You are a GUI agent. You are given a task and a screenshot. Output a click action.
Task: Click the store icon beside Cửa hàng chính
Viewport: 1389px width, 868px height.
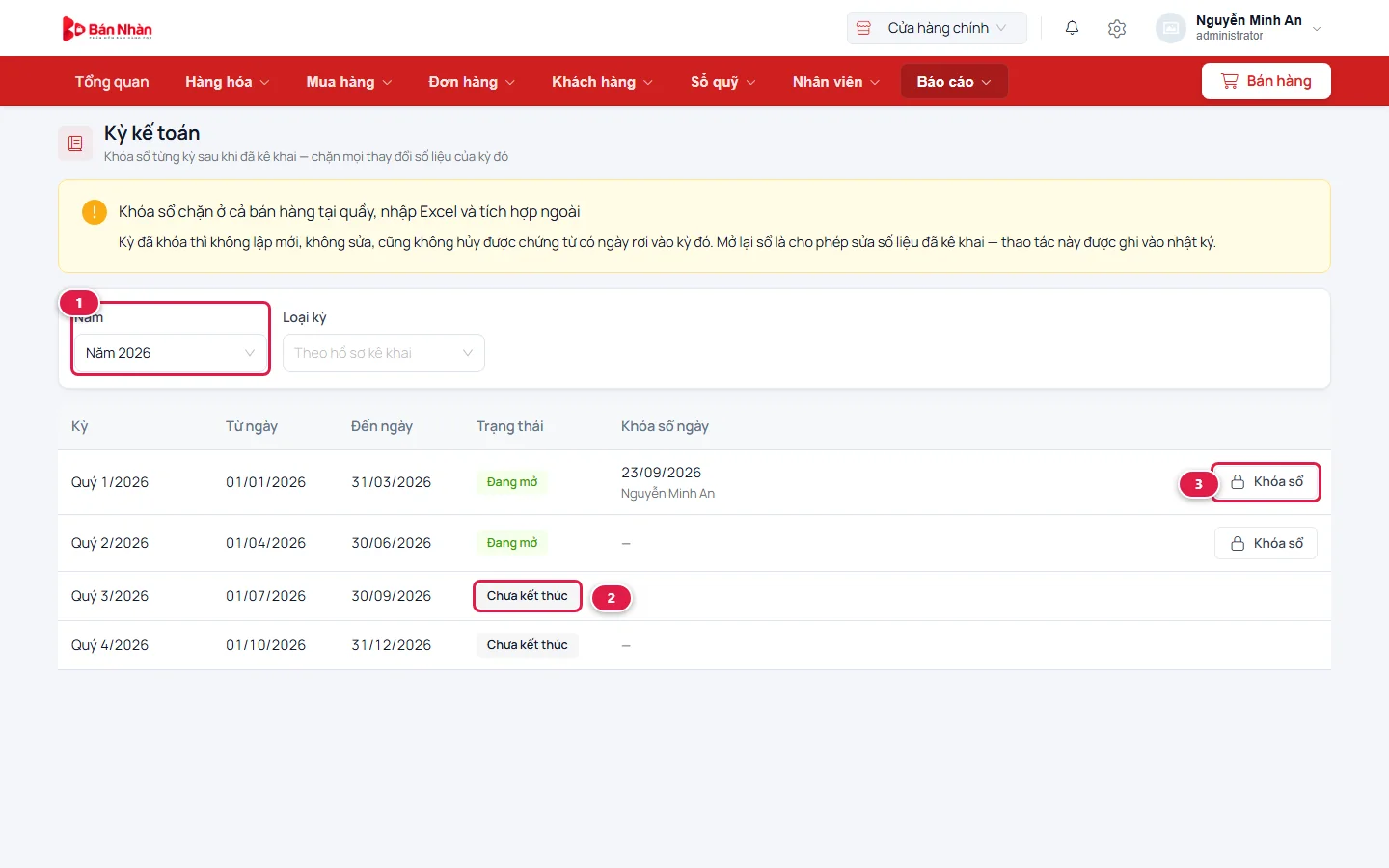[864, 28]
